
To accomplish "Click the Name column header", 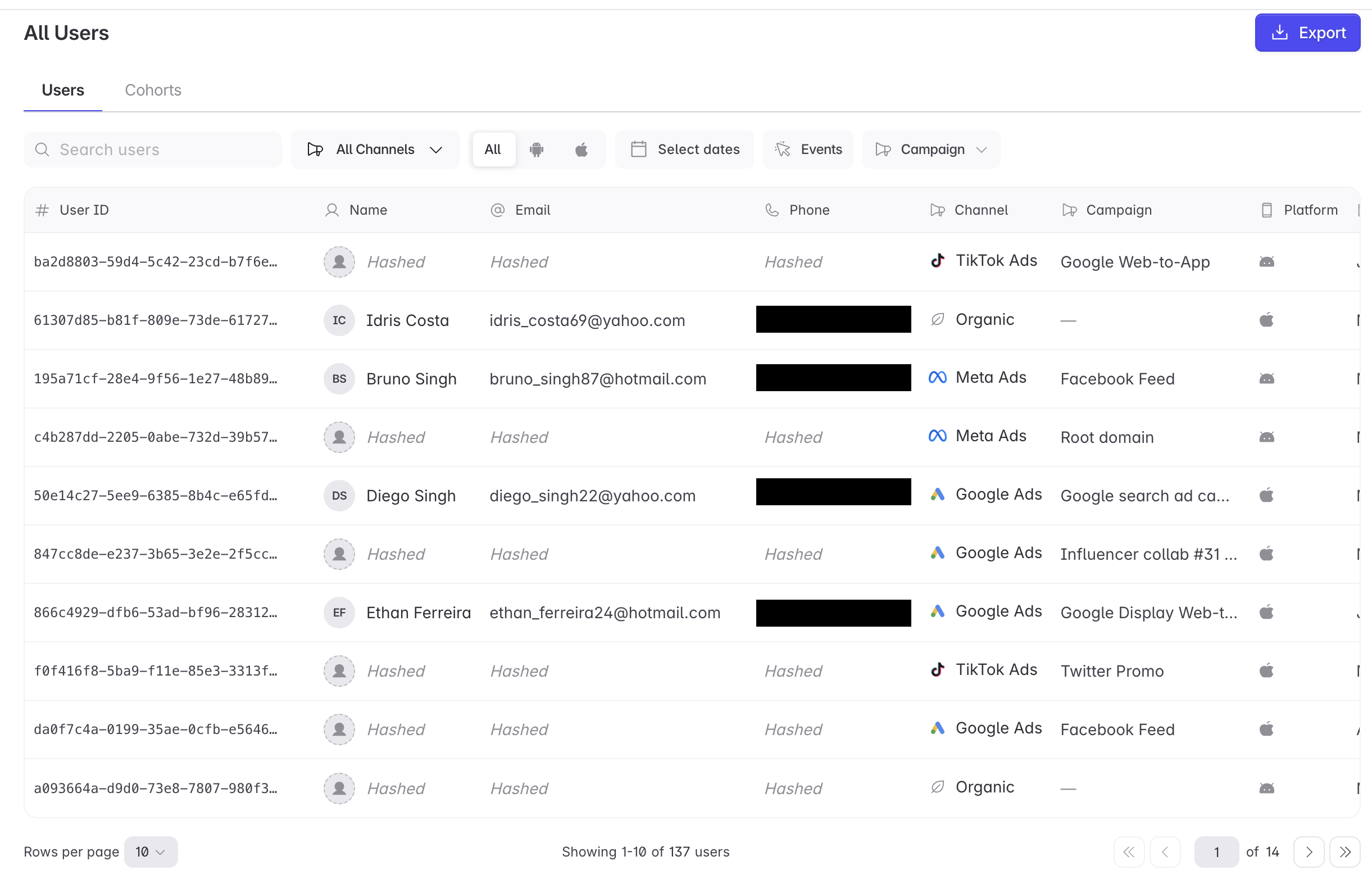I will tap(356, 210).
